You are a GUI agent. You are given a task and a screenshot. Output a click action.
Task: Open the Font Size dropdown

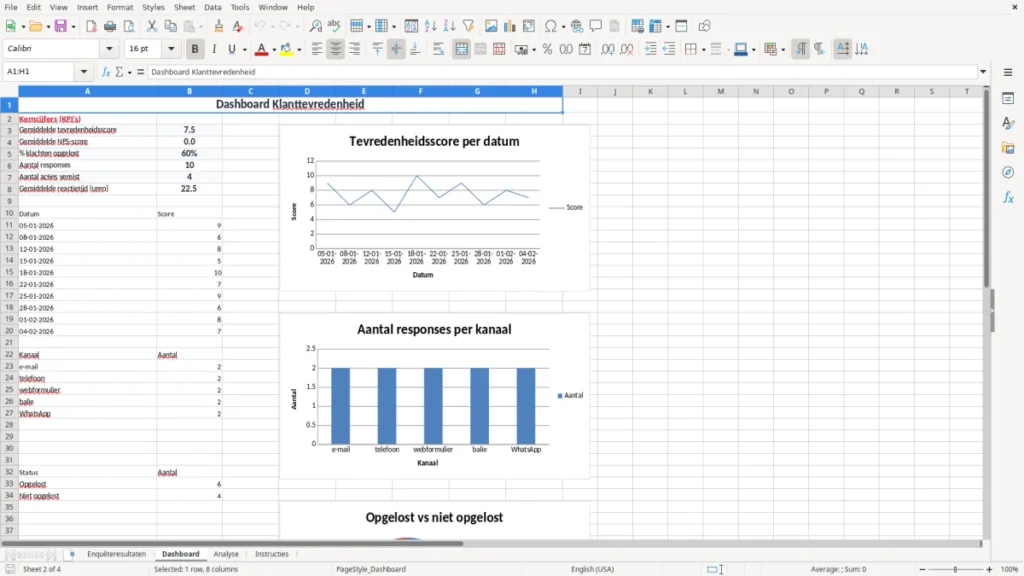(x=171, y=49)
